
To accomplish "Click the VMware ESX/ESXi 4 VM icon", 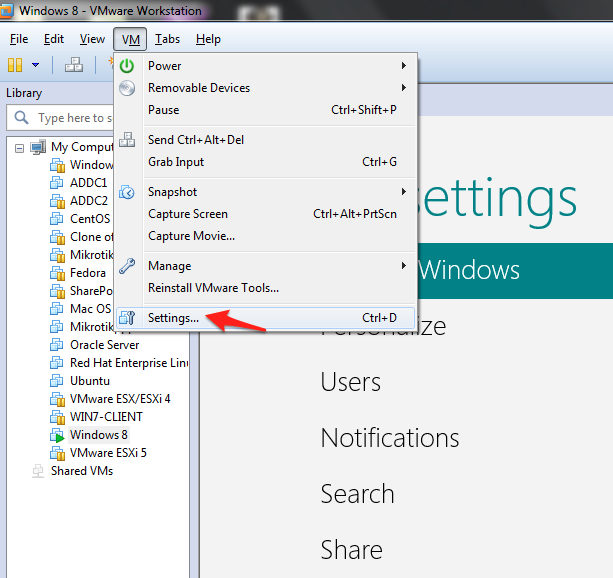I will tap(57, 399).
